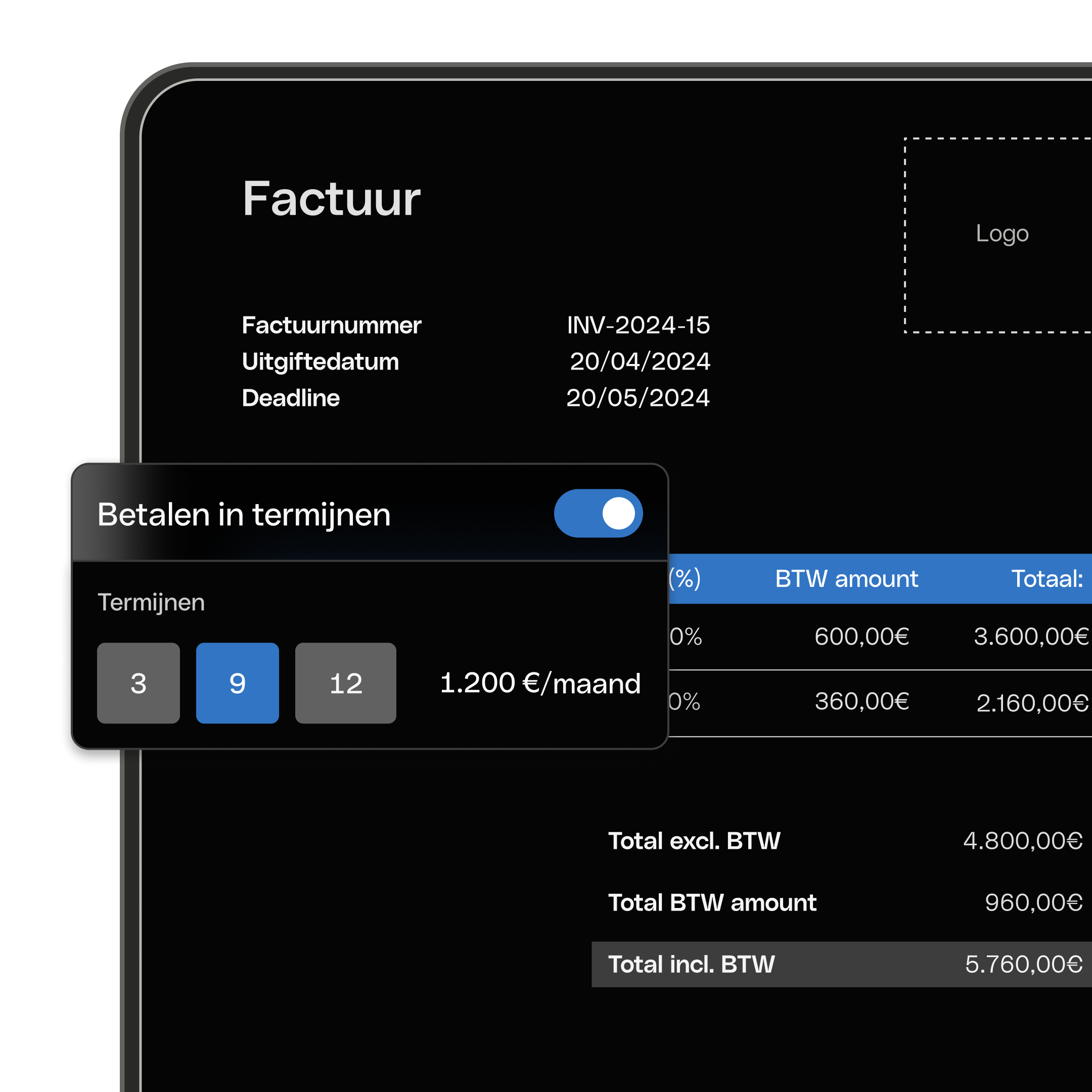Click the 3.600,00€ row total
The image size is (1092, 1092).
point(1030,637)
